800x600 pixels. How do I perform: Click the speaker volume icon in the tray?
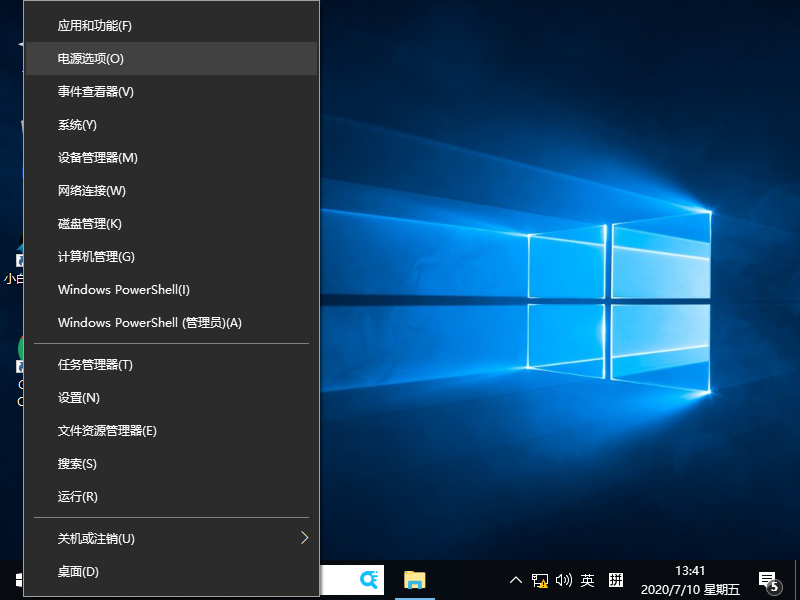click(563, 579)
